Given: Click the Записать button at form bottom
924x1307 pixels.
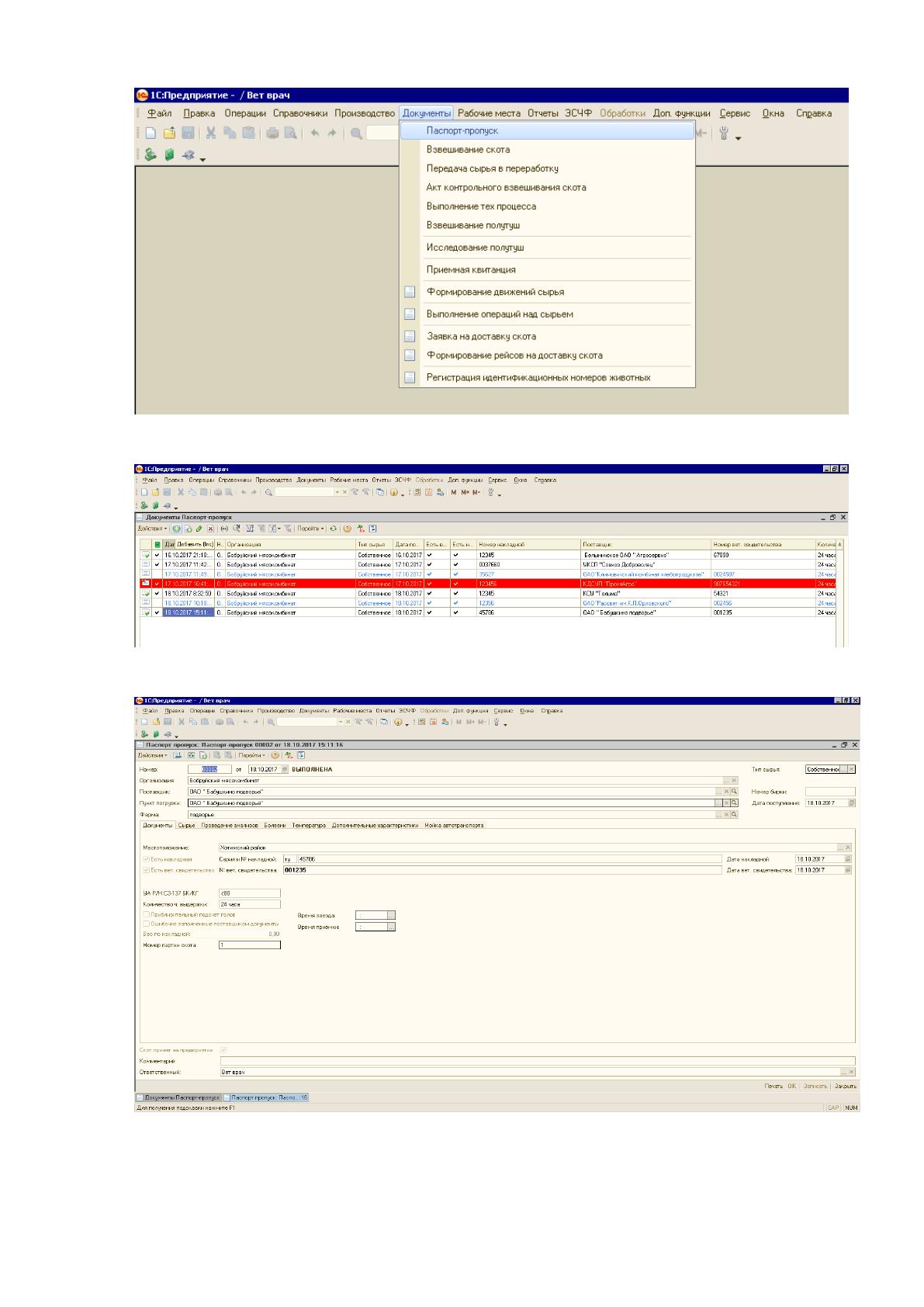Looking at the screenshot, I should pyautogui.click(x=815, y=1086).
